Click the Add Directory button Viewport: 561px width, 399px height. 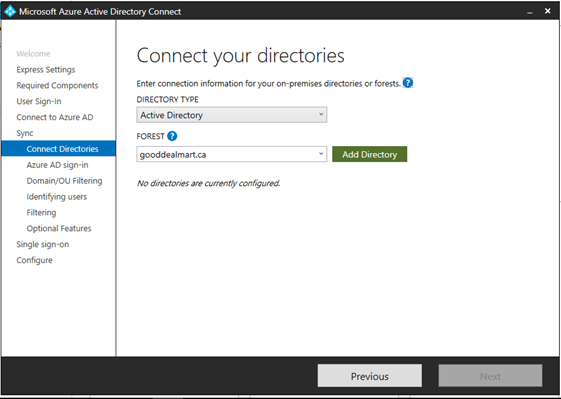pyautogui.click(x=370, y=154)
